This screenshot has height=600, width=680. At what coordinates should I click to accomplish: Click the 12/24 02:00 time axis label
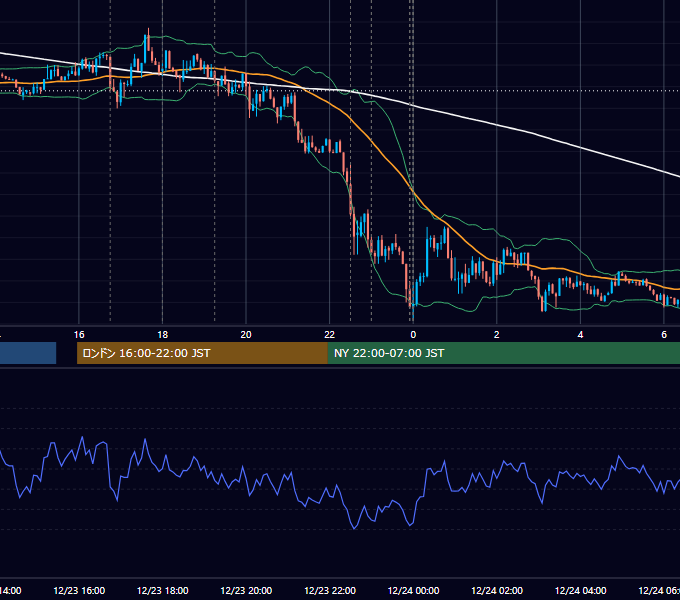(x=497, y=590)
